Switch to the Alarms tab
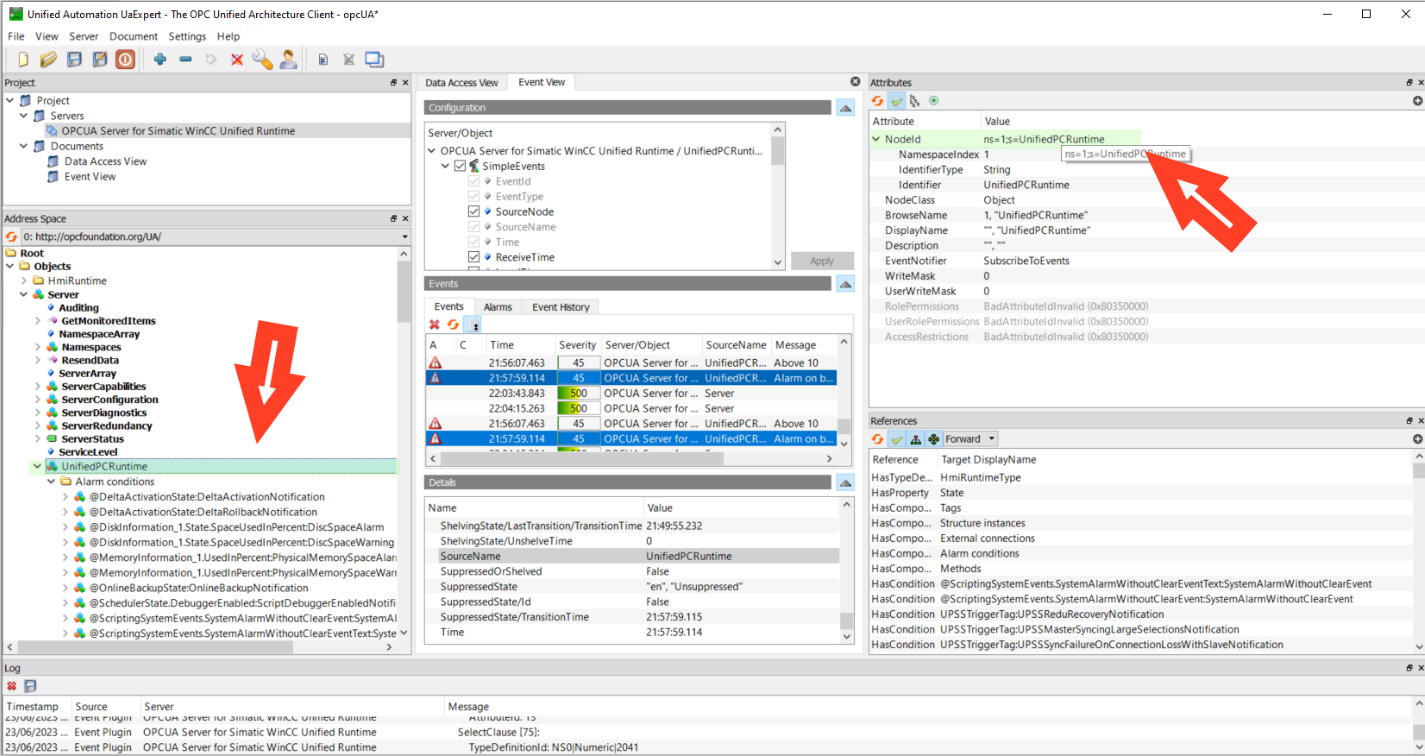Viewport: 1425px width, 756px height. click(x=498, y=307)
